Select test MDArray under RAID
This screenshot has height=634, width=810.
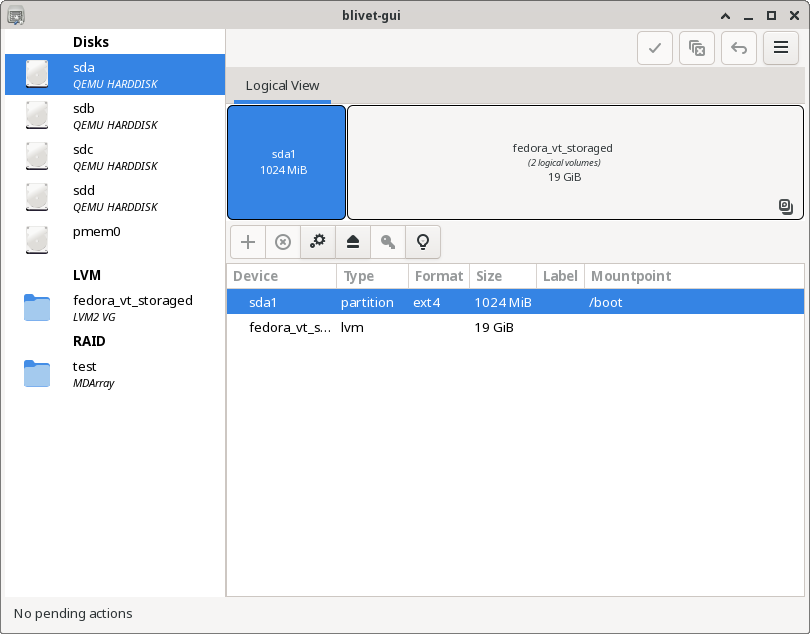pyautogui.click(x=115, y=374)
